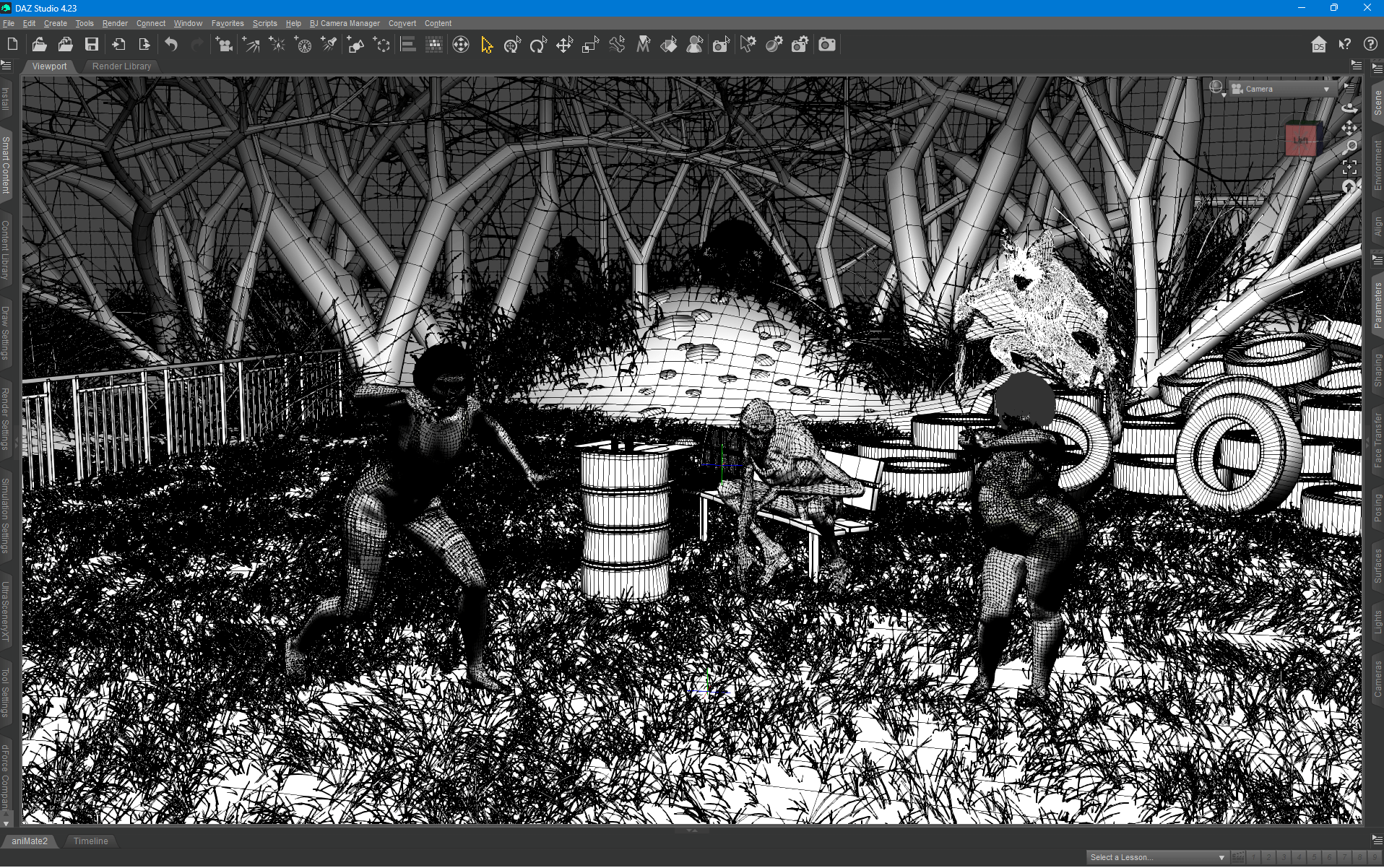Undo the last action

tap(171, 45)
